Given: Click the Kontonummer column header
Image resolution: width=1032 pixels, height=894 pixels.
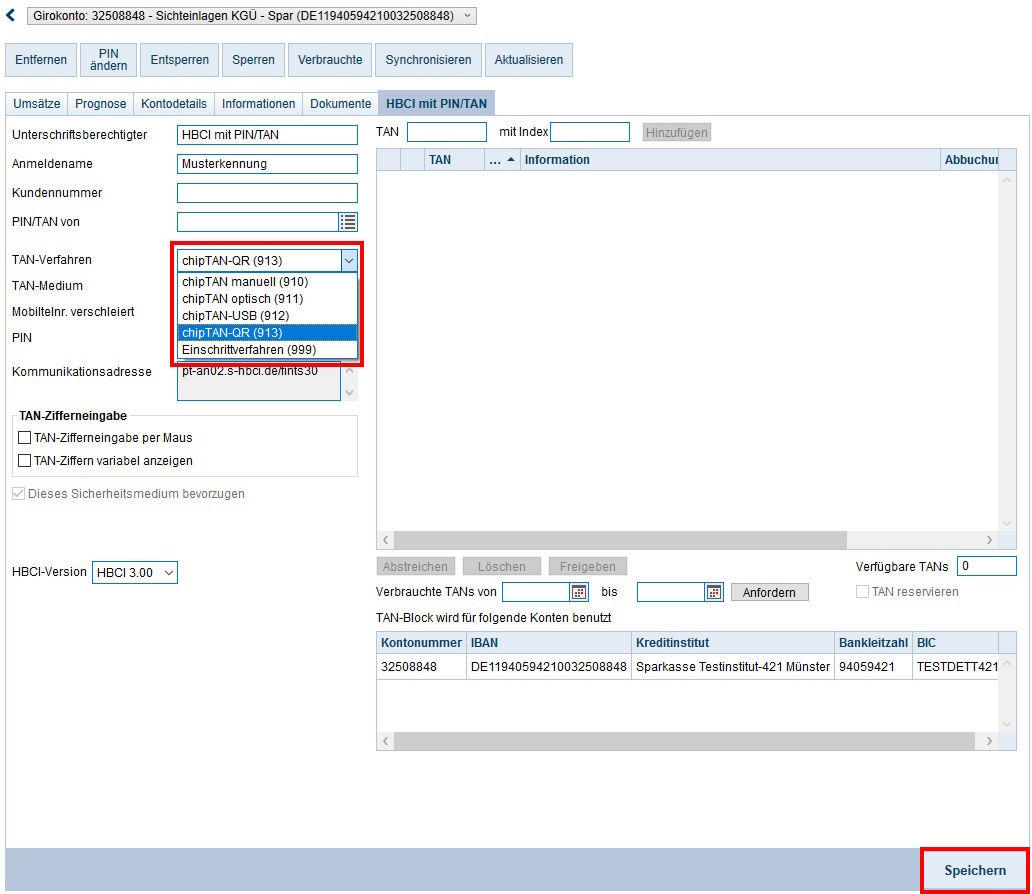Looking at the screenshot, I should pos(421,643).
